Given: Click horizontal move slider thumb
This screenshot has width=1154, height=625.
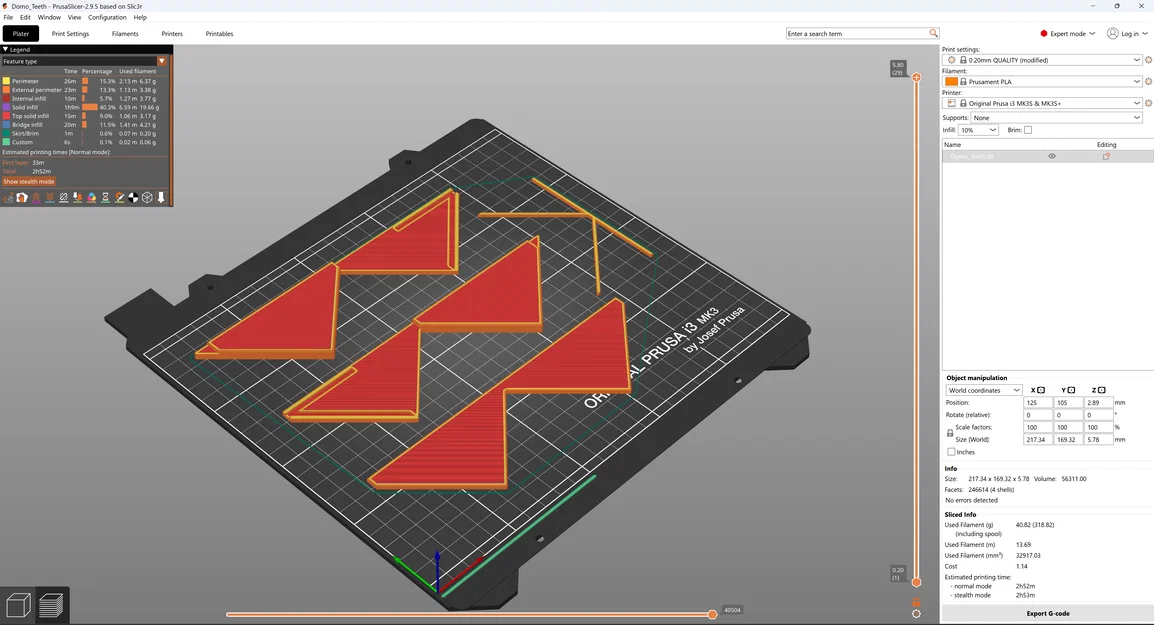Looking at the screenshot, I should pos(712,614).
